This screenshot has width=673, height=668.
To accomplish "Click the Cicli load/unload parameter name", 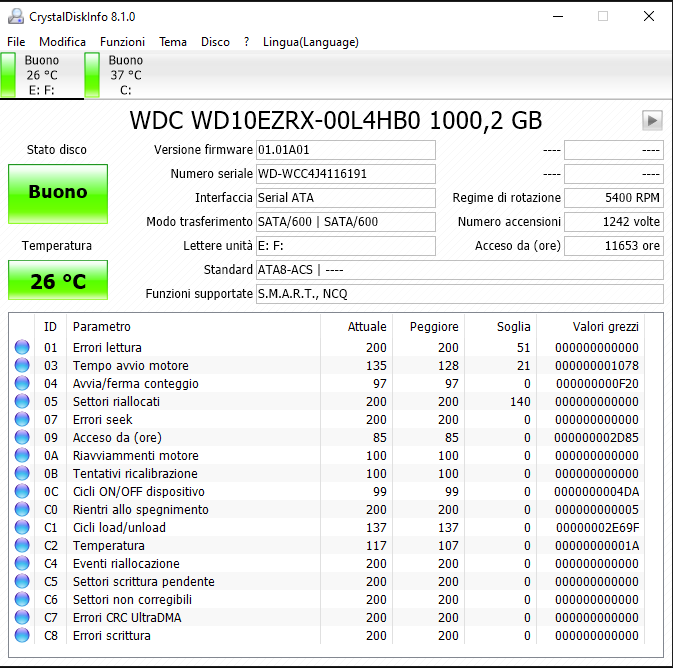I will (x=119, y=528).
